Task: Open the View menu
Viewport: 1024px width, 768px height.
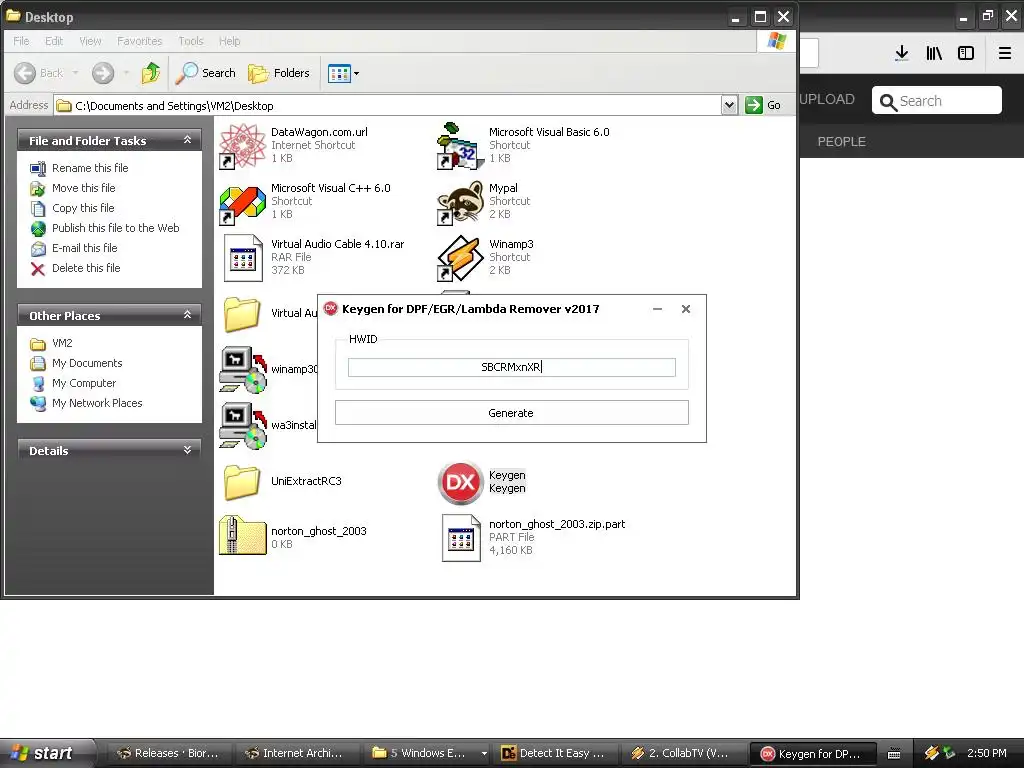Action: [x=90, y=41]
